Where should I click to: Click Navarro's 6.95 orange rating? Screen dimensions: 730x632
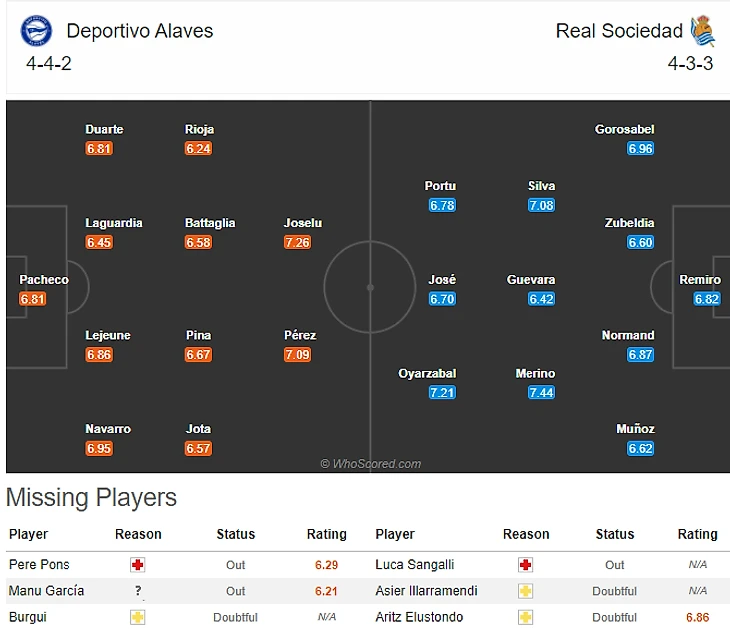[99, 449]
